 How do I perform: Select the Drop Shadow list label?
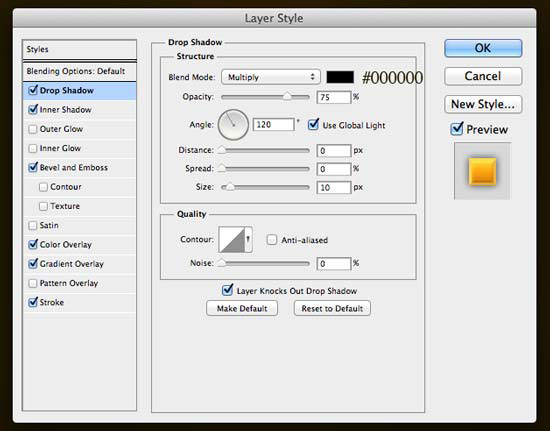tap(67, 90)
